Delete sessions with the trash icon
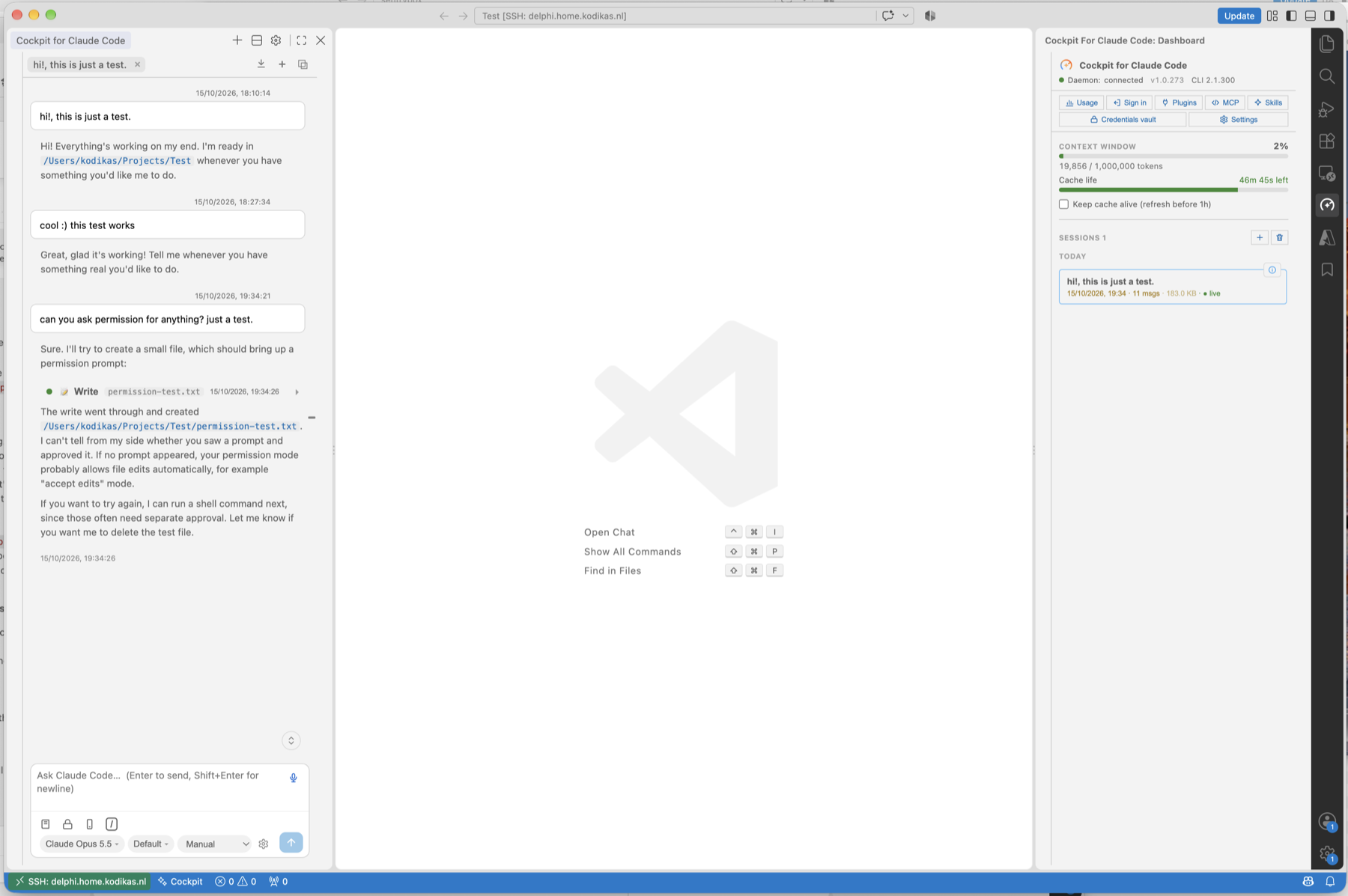The image size is (1348, 896). 1279,237
